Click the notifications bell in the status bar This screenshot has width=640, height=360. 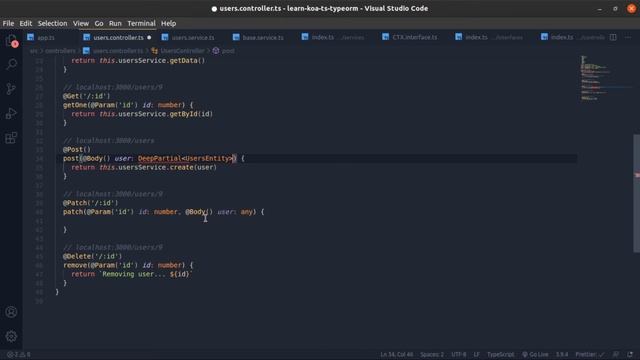coord(630,354)
